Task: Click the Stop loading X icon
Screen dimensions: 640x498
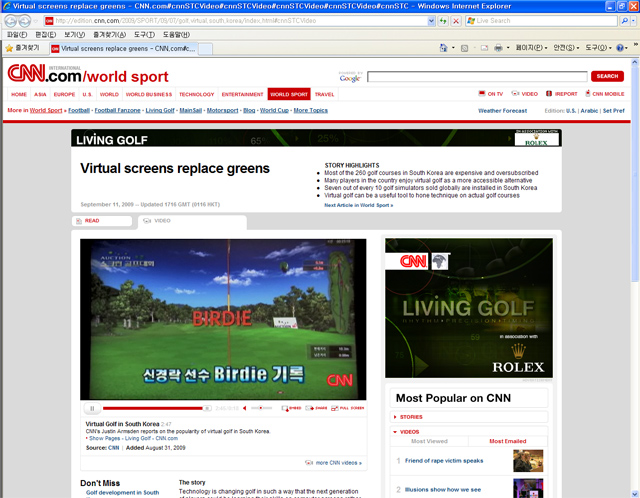Action: coord(455,20)
